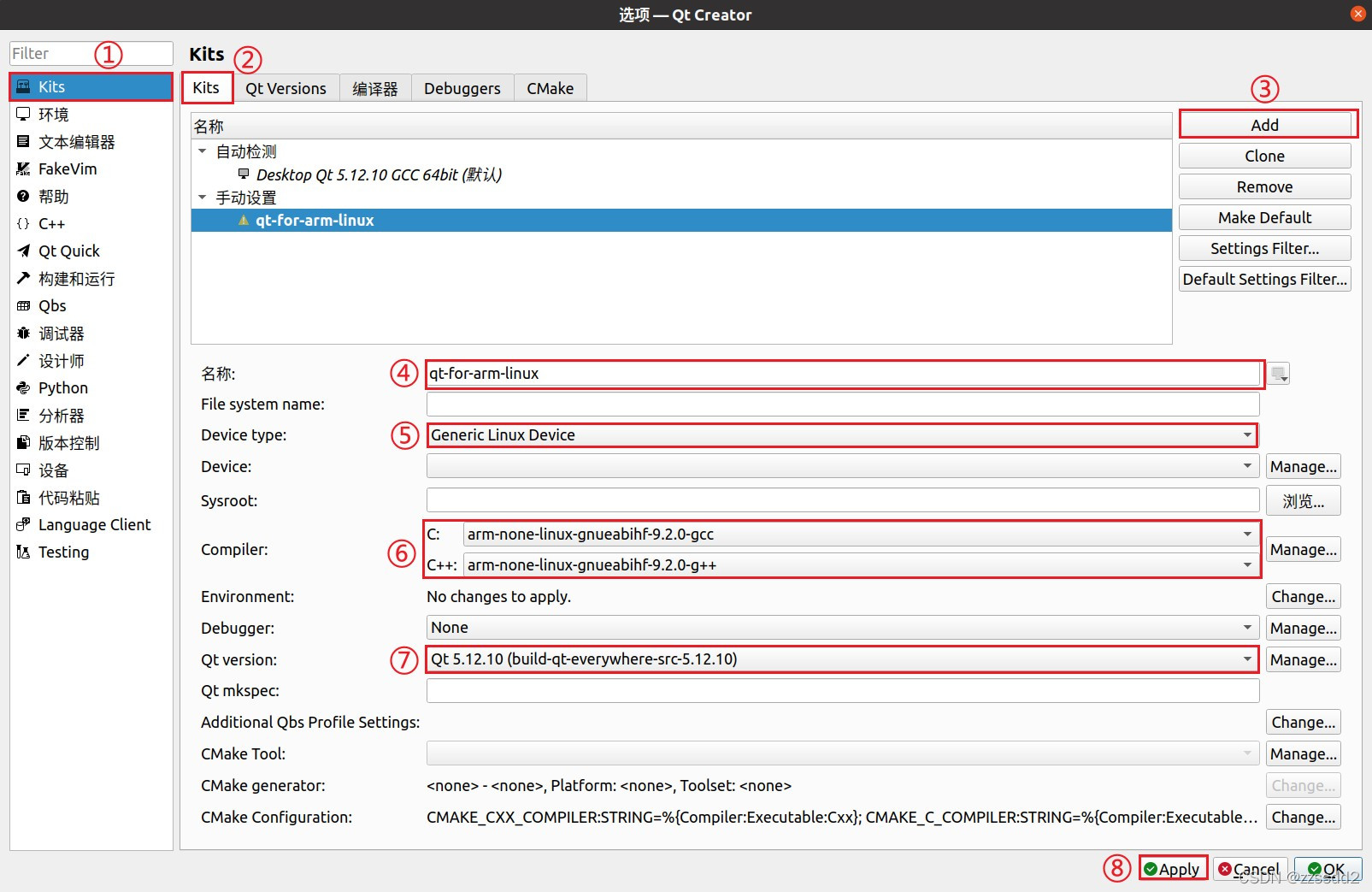Select the Testing category icon

click(x=23, y=552)
